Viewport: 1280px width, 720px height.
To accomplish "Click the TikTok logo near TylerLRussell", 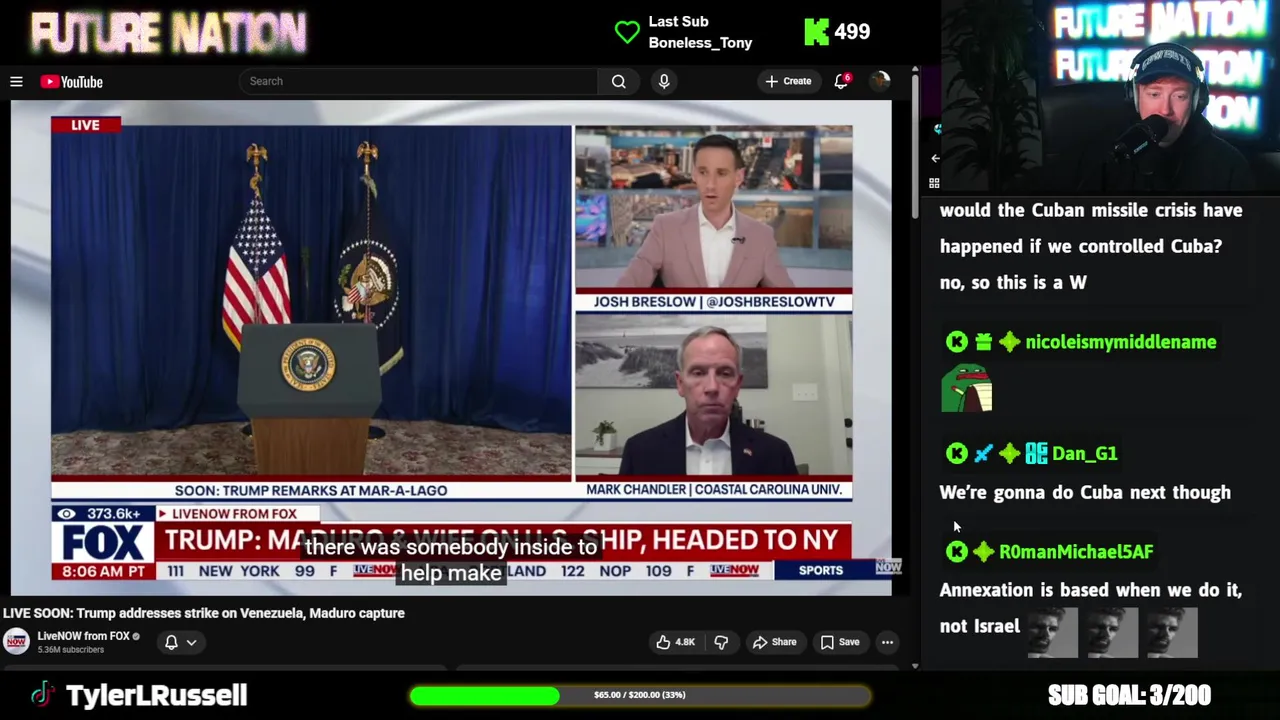I will point(41,695).
